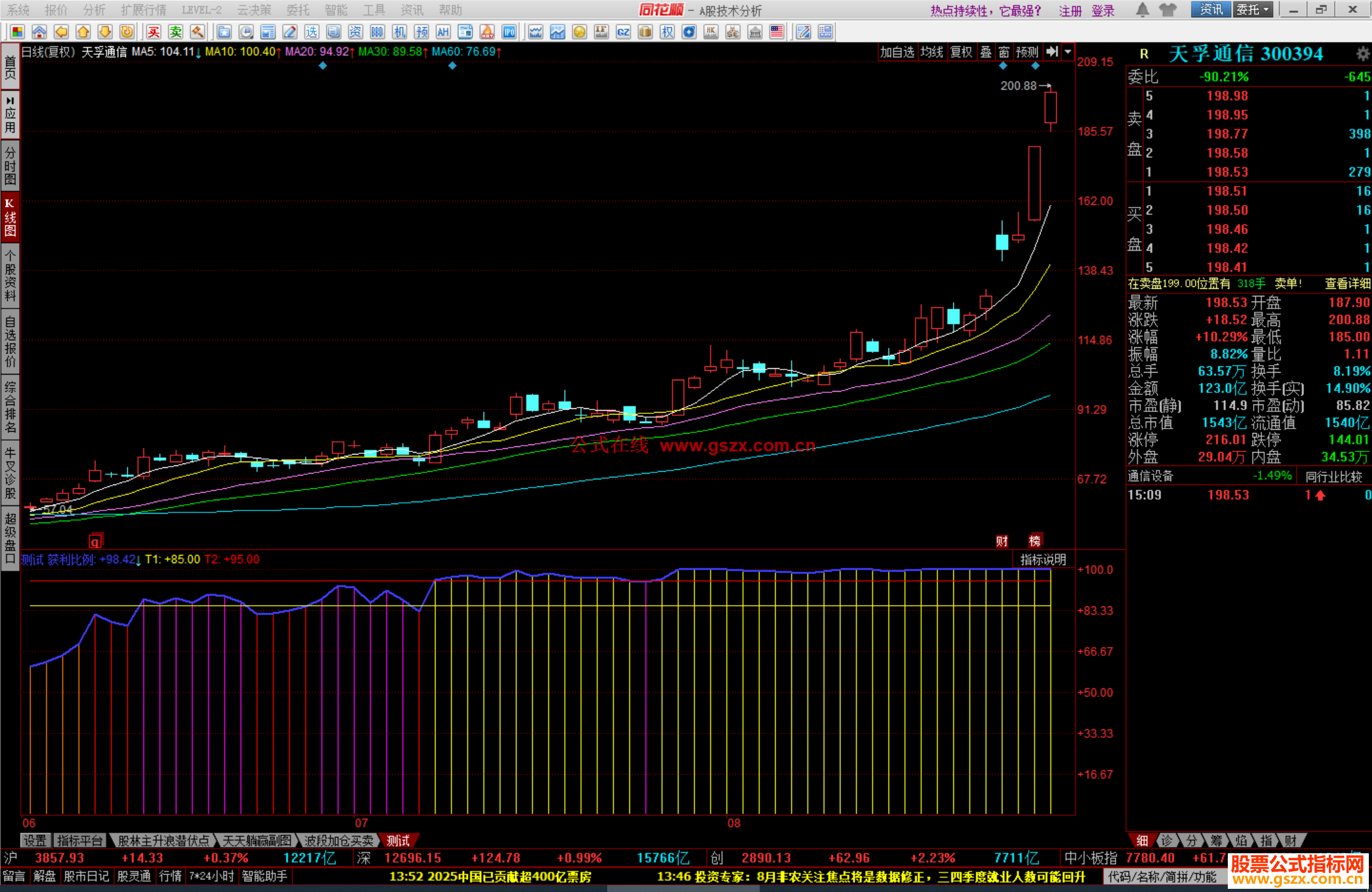Image resolution: width=1372 pixels, height=892 pixels.
Task: Click the red 买 buy toolbar icon
Action: click(x=154, y=32)
